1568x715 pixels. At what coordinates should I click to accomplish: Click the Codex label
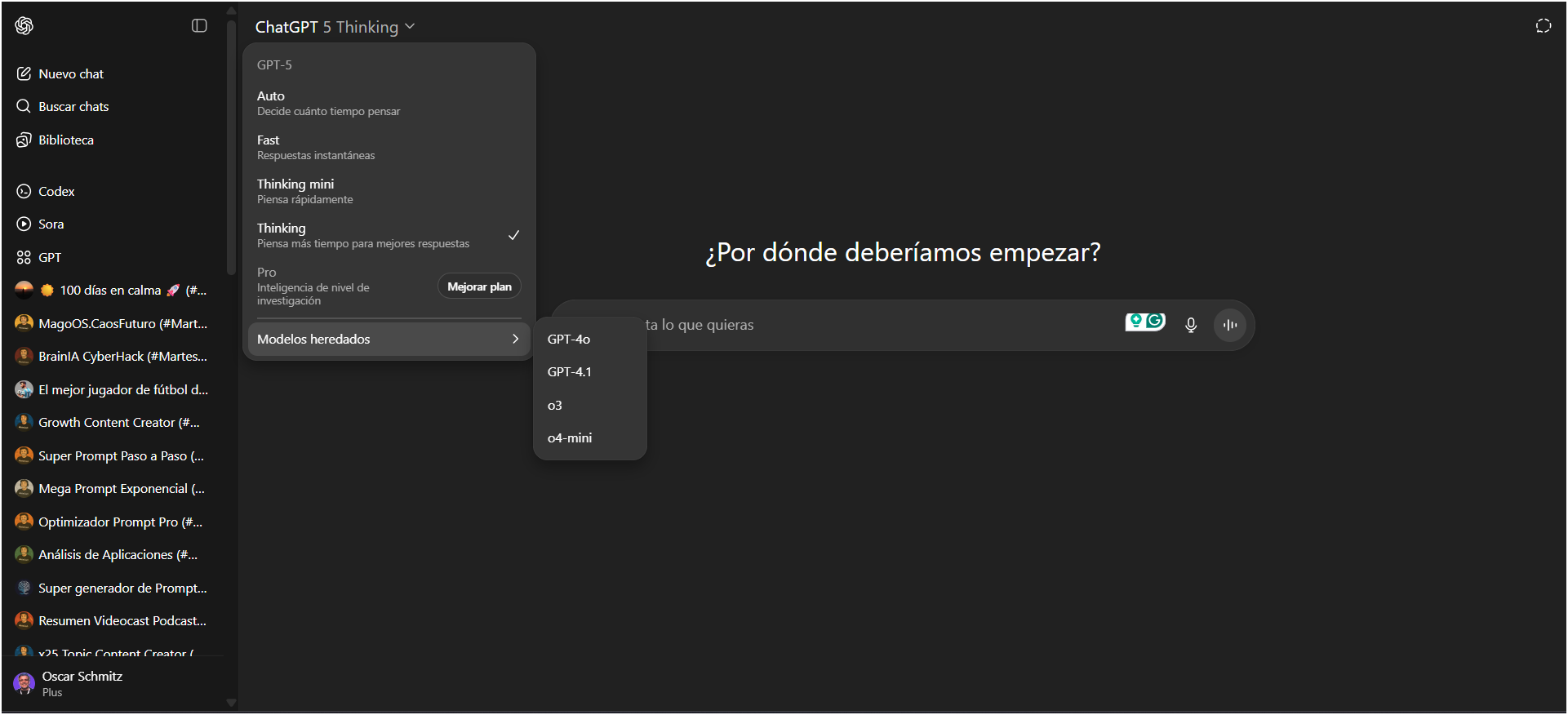[56, 191]
